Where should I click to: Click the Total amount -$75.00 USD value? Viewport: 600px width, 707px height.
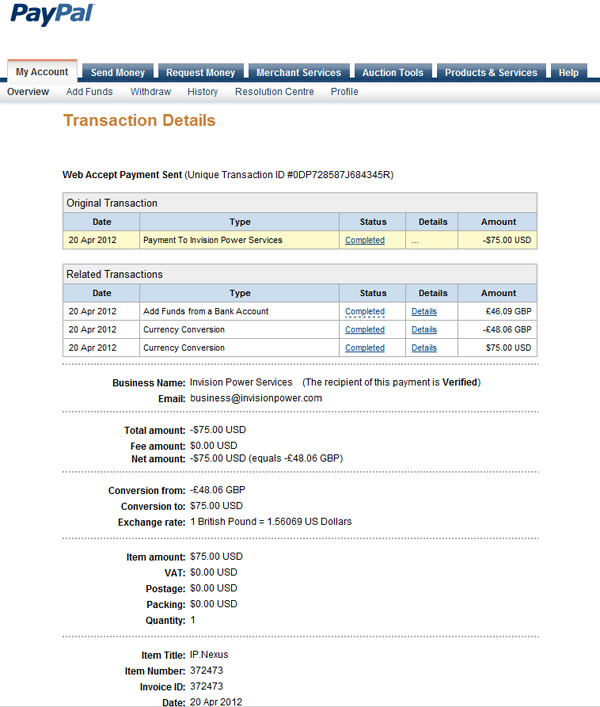[218, 430]
